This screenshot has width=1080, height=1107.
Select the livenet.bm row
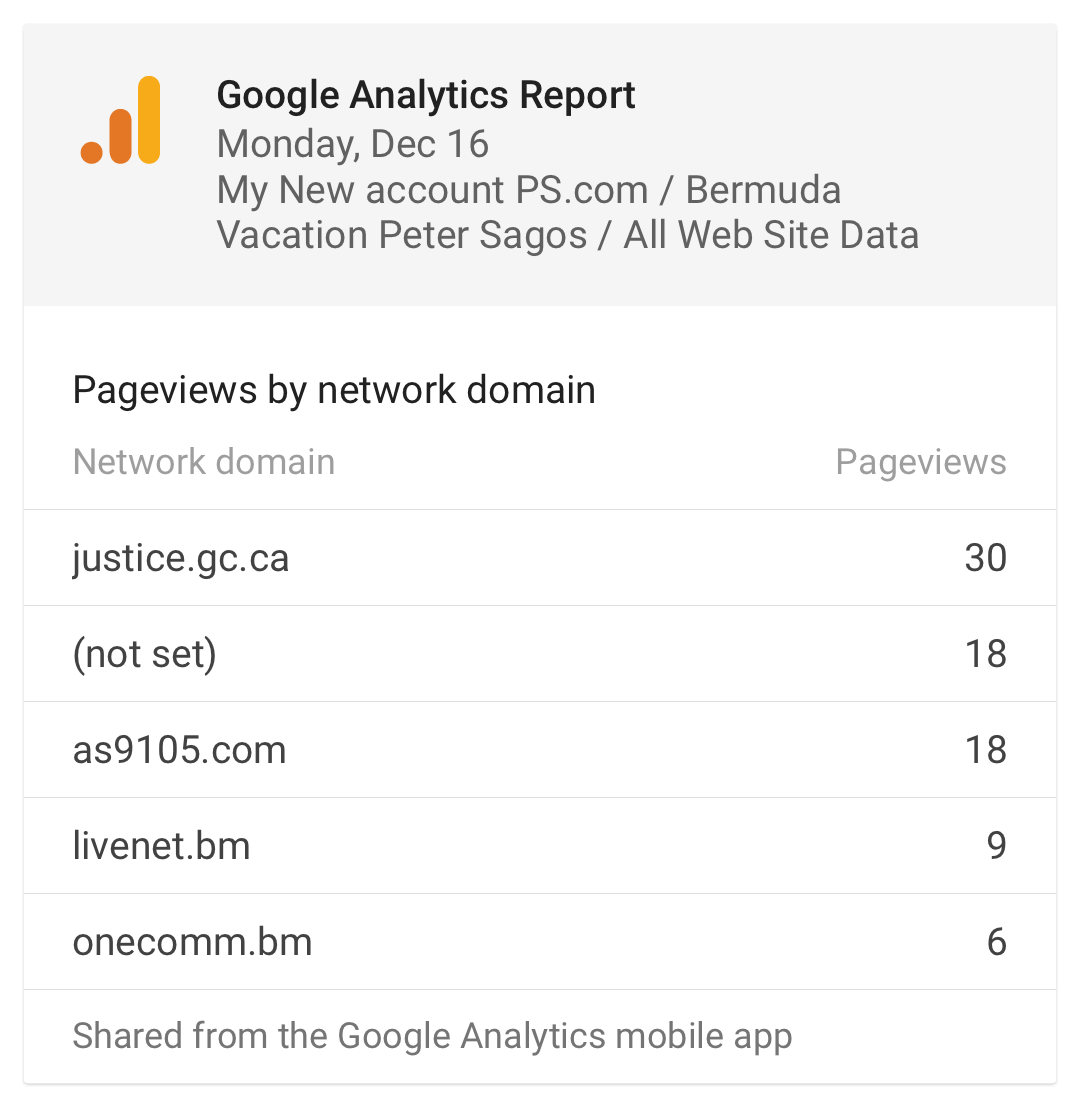click(540, 846)
